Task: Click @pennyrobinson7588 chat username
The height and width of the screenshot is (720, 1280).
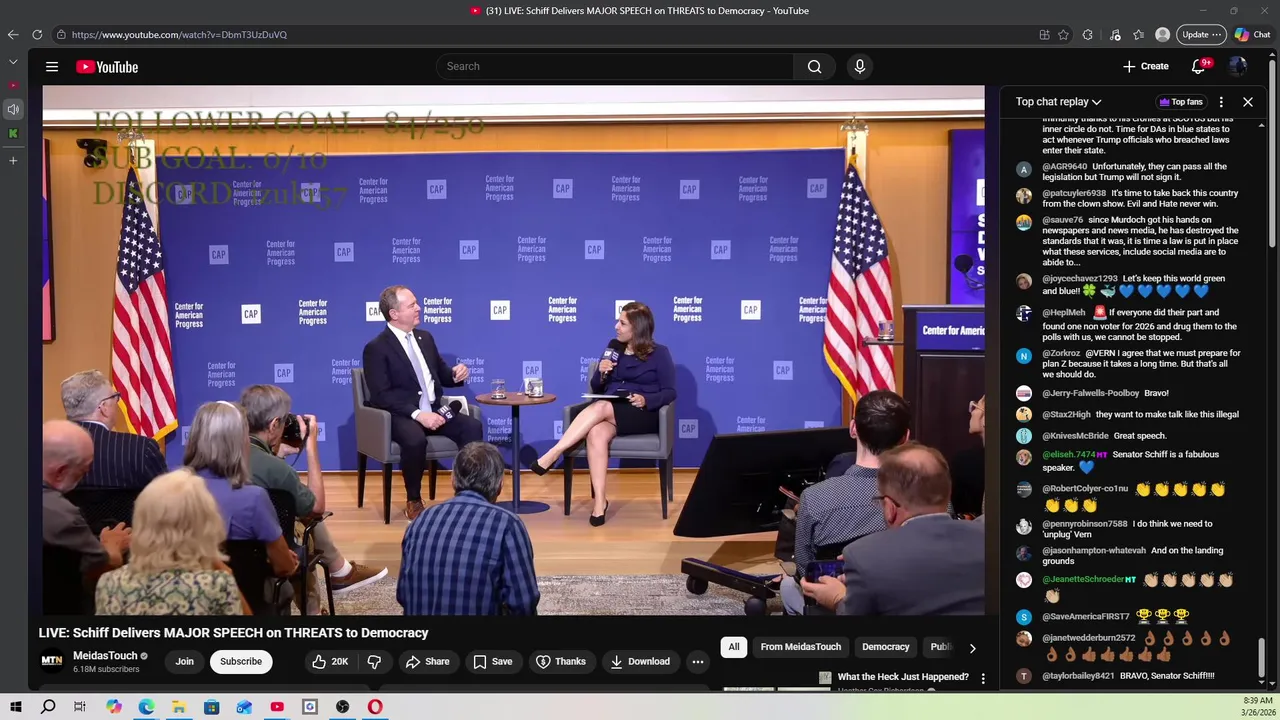Action: [1085, 524]
